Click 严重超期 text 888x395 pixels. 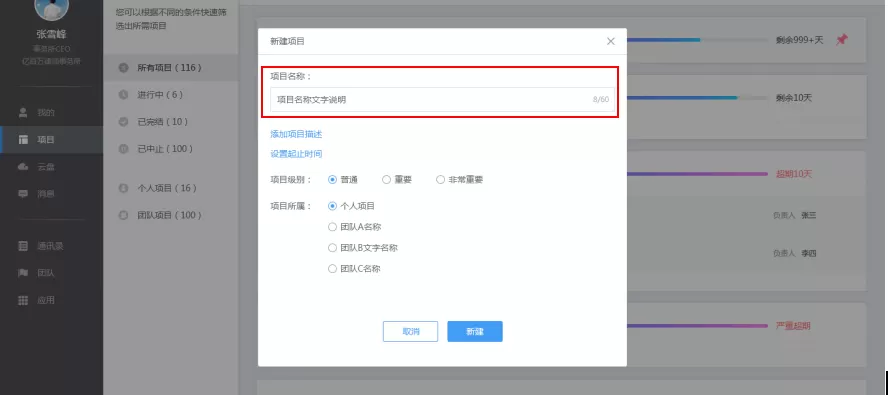pos(793,326)
